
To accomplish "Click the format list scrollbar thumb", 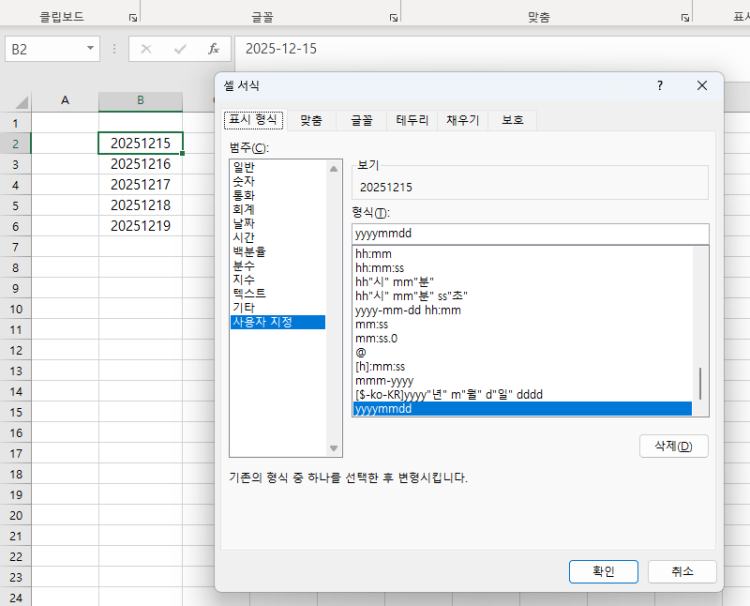I will (700, 383).
